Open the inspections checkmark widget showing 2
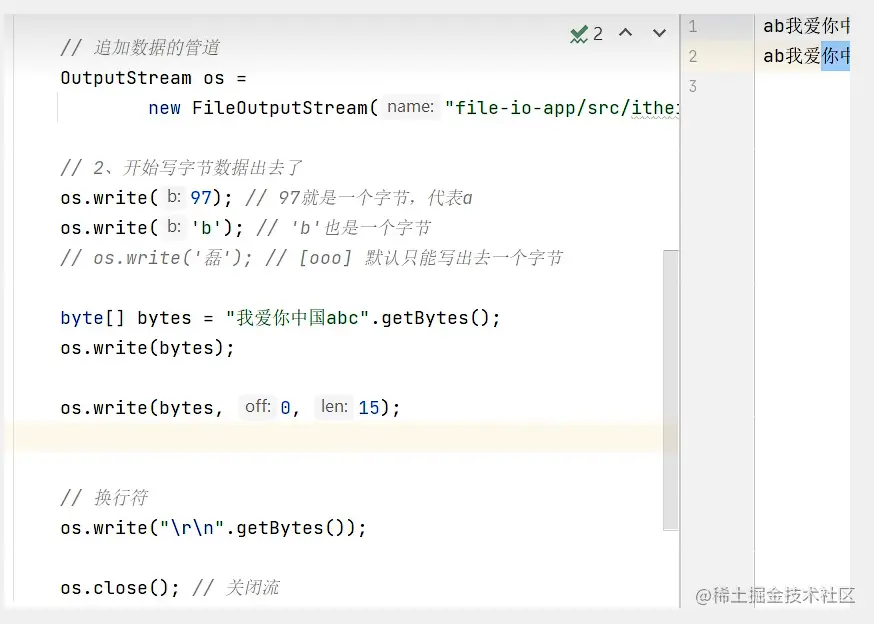Viewport: 874px width, 624px height. 586,34
